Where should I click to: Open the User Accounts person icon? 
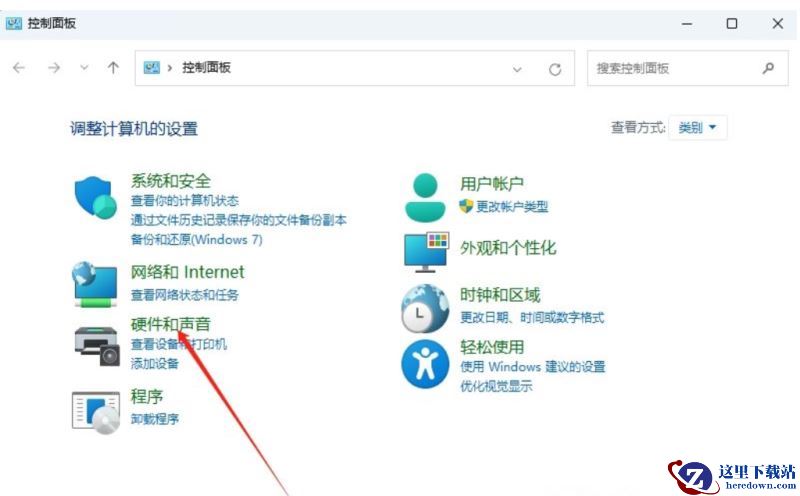[x=425, y=197]
